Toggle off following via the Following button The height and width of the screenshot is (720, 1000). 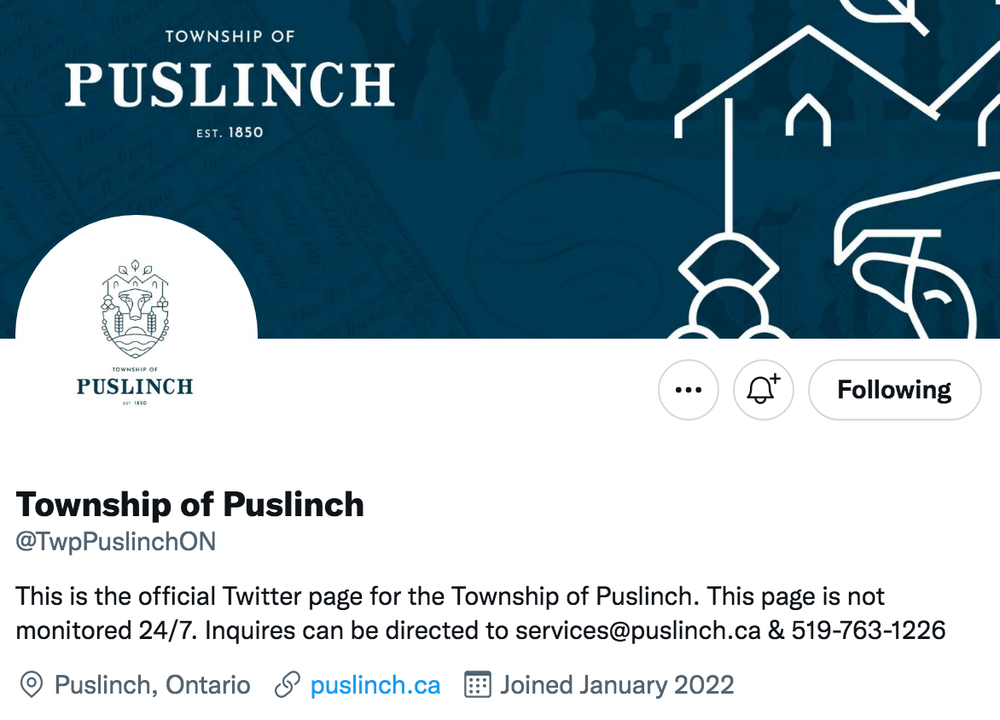(893, 390)
